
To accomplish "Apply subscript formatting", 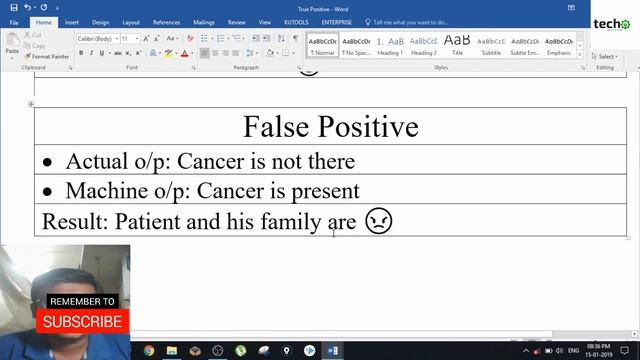I will pos(128,53).
